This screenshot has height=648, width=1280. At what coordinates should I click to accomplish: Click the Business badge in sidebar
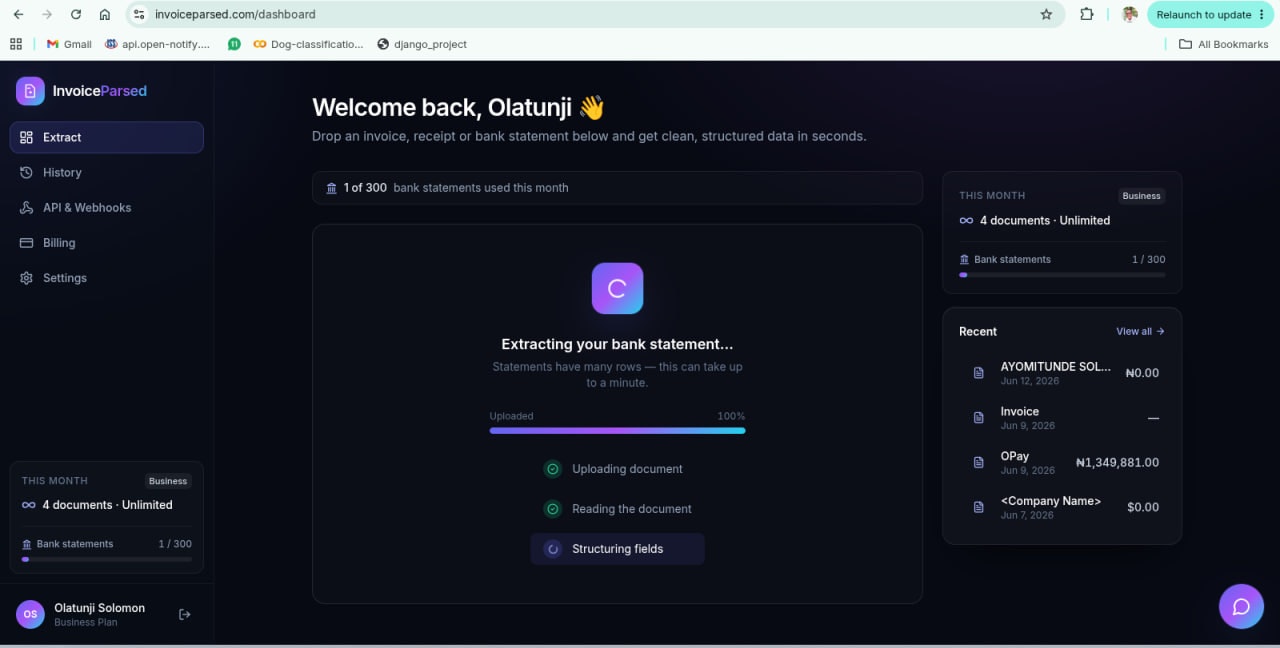point(168,481)
